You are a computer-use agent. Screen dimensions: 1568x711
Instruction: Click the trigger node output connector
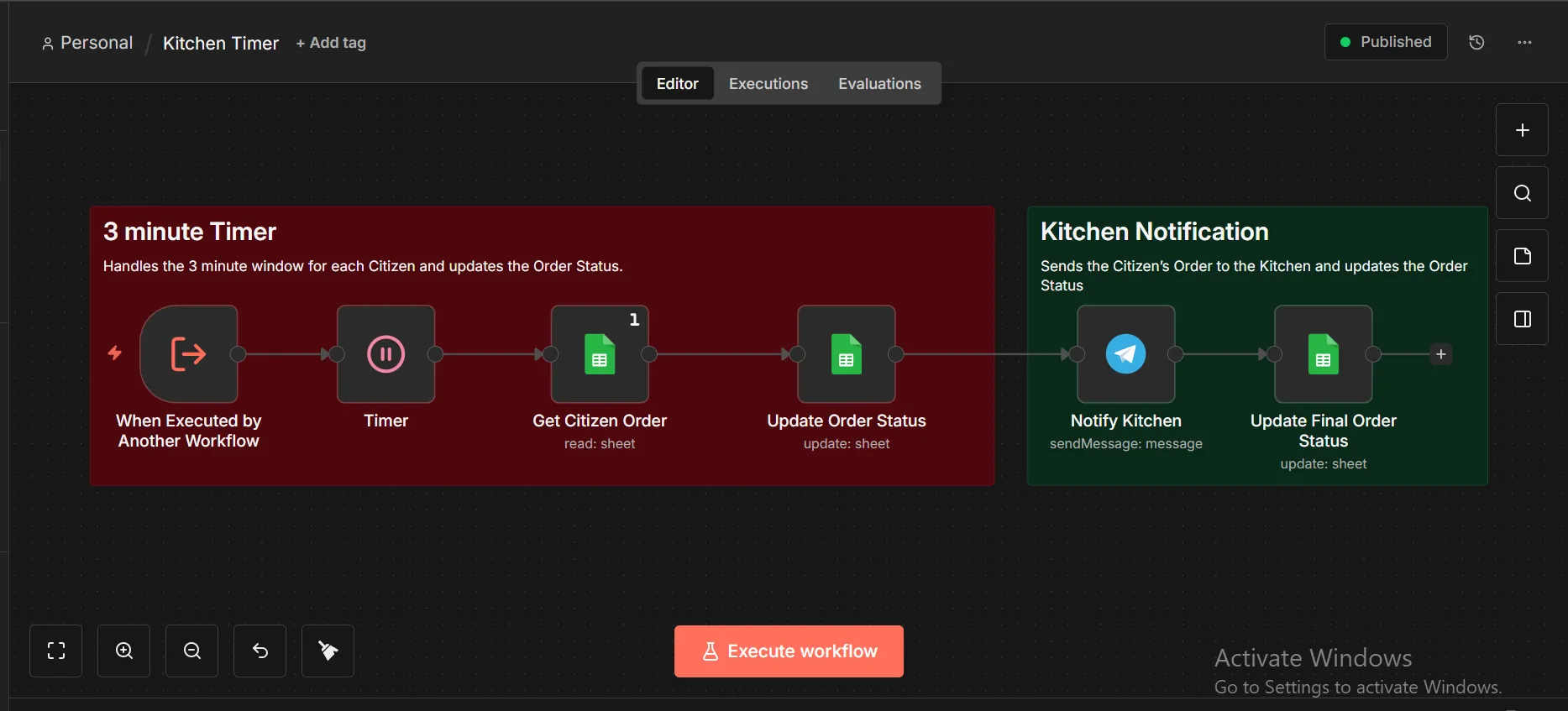pyautogui.click(x=238, y=354)
